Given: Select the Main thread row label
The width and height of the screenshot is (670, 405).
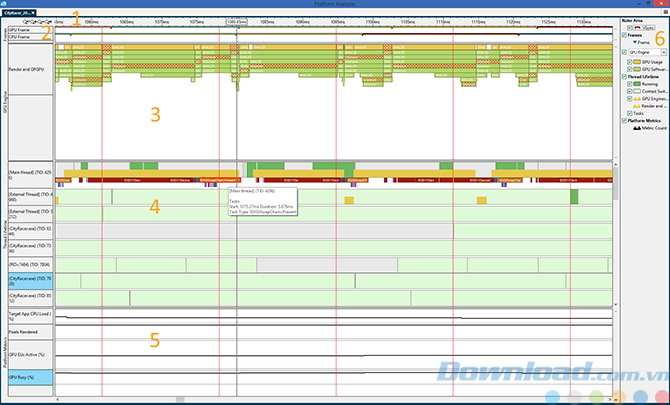Looking at the screenshot, I should [28, 174].
